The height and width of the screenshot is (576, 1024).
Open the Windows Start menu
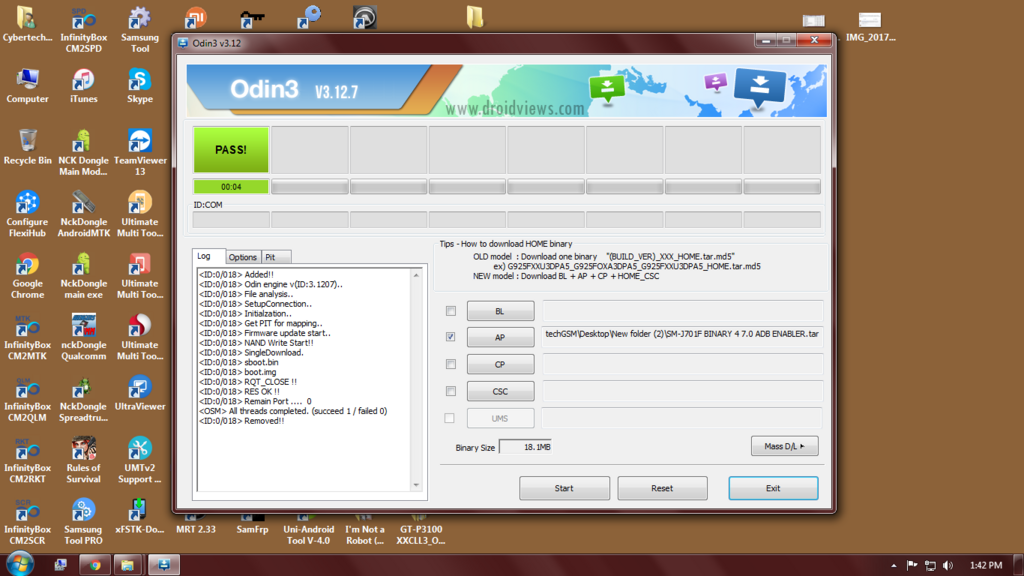(x=20, y=564)
